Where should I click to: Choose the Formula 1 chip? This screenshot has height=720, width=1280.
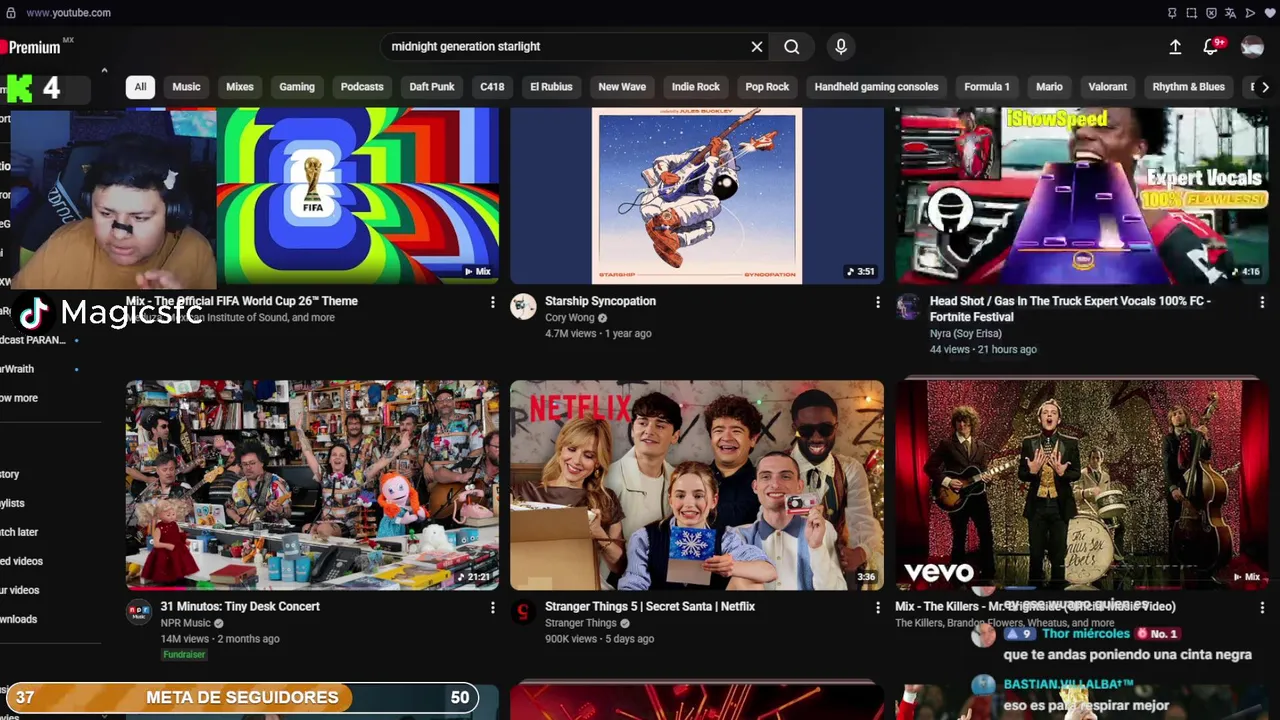tap(987, 87)
